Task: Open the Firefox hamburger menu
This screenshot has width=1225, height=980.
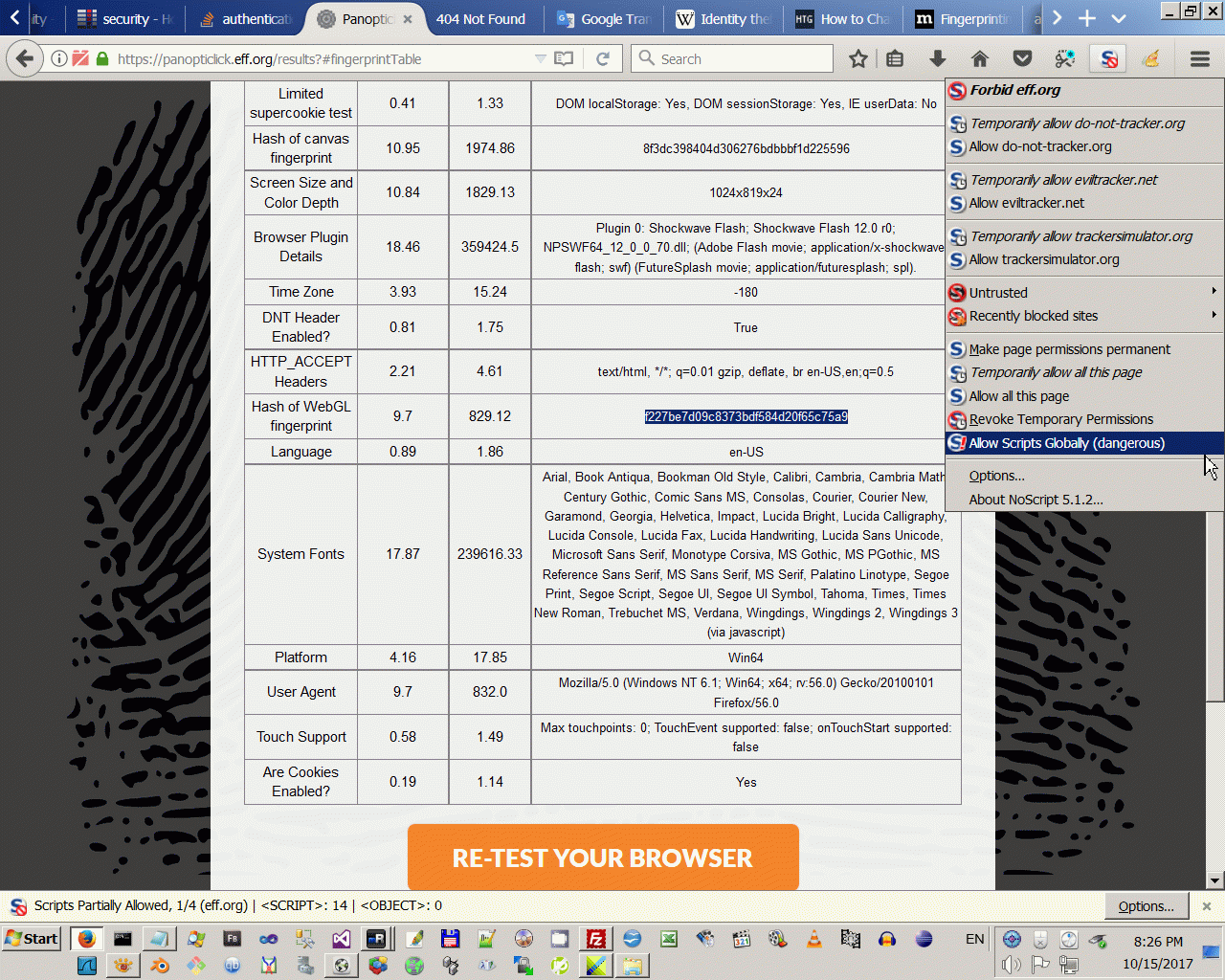Action: (1200, 59)
